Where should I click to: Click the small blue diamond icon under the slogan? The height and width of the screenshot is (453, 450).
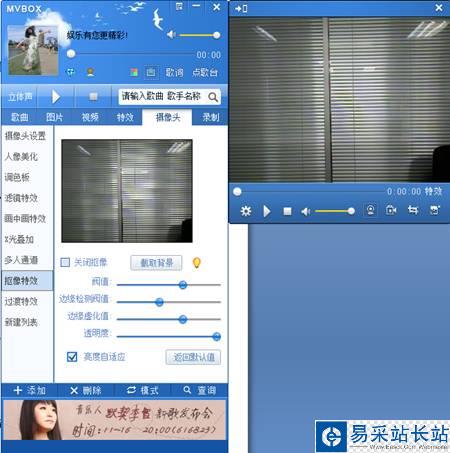coord(71,72)
